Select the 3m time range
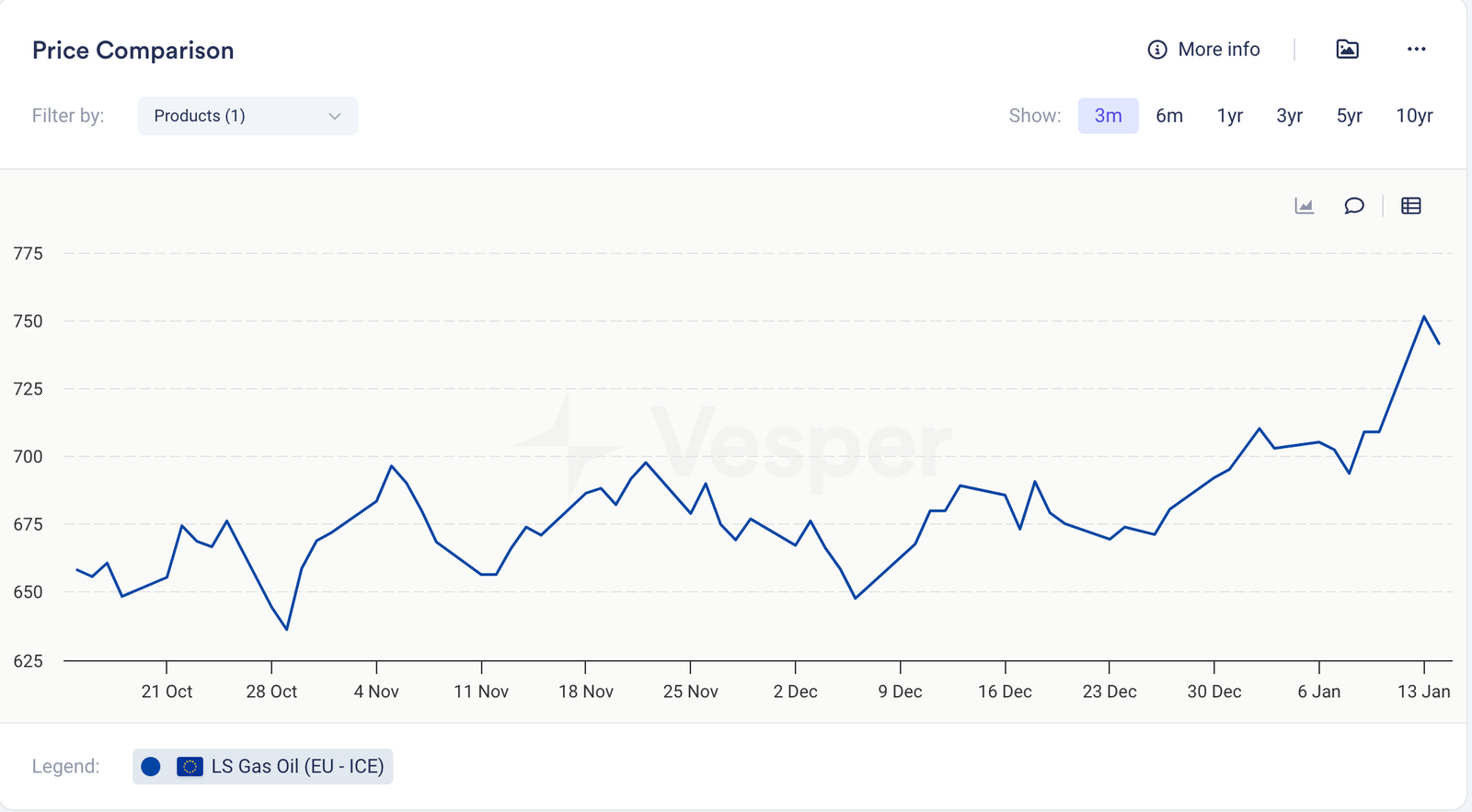Image resolution: width=1472 pixels, height=812 pixels. [x=1108, y=116]
